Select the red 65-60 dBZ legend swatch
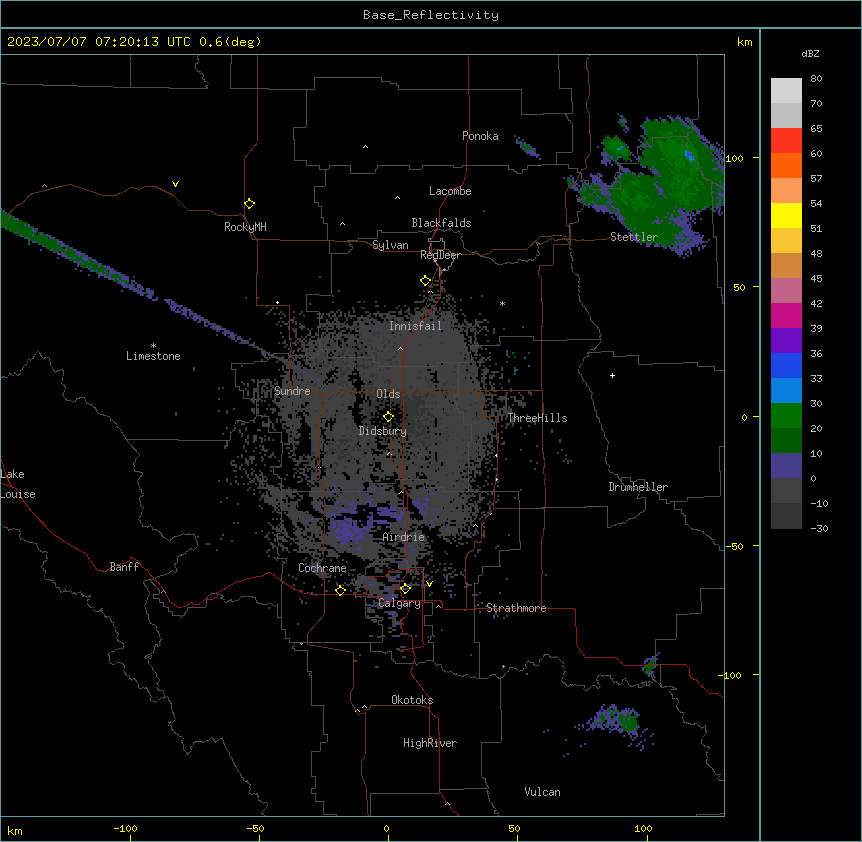The image size is (862, 842). point(786,141)
